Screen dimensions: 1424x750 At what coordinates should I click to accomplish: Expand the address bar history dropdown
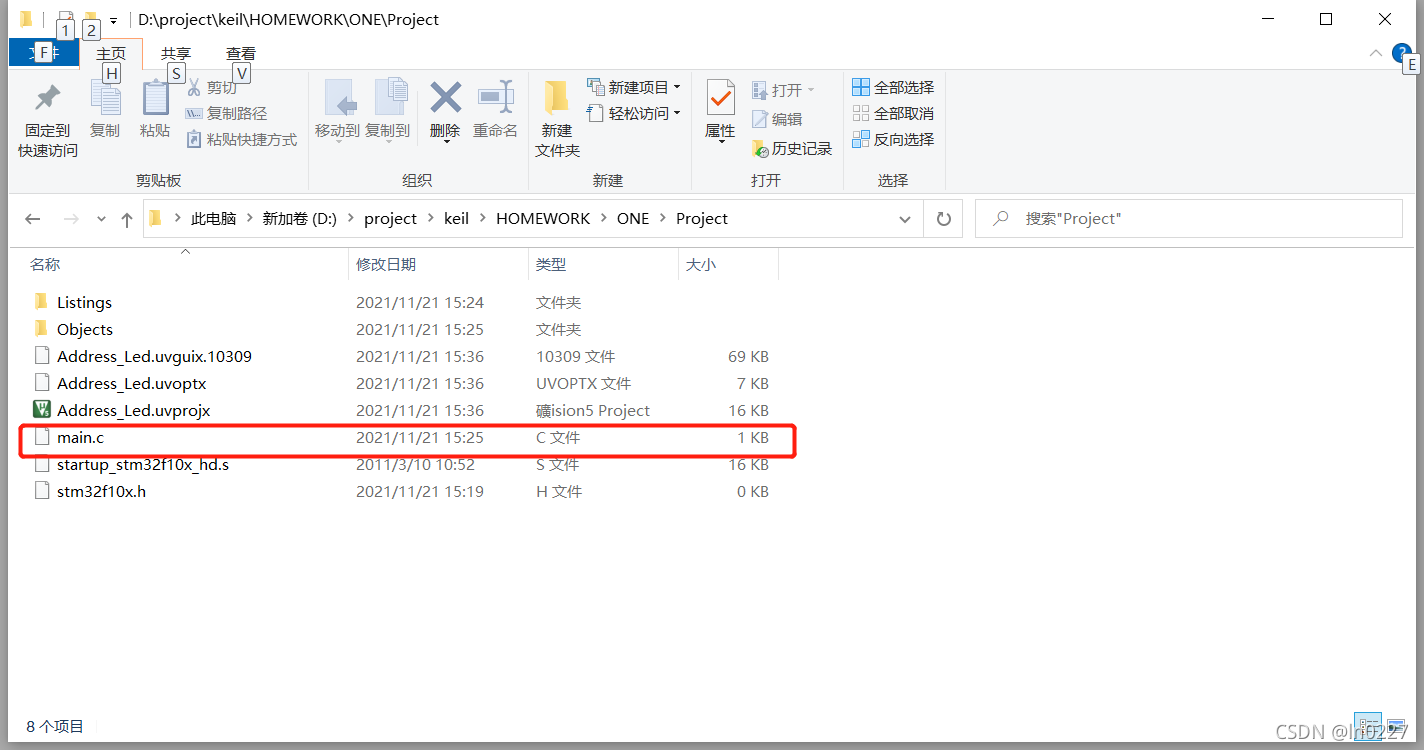coord(905,219)
